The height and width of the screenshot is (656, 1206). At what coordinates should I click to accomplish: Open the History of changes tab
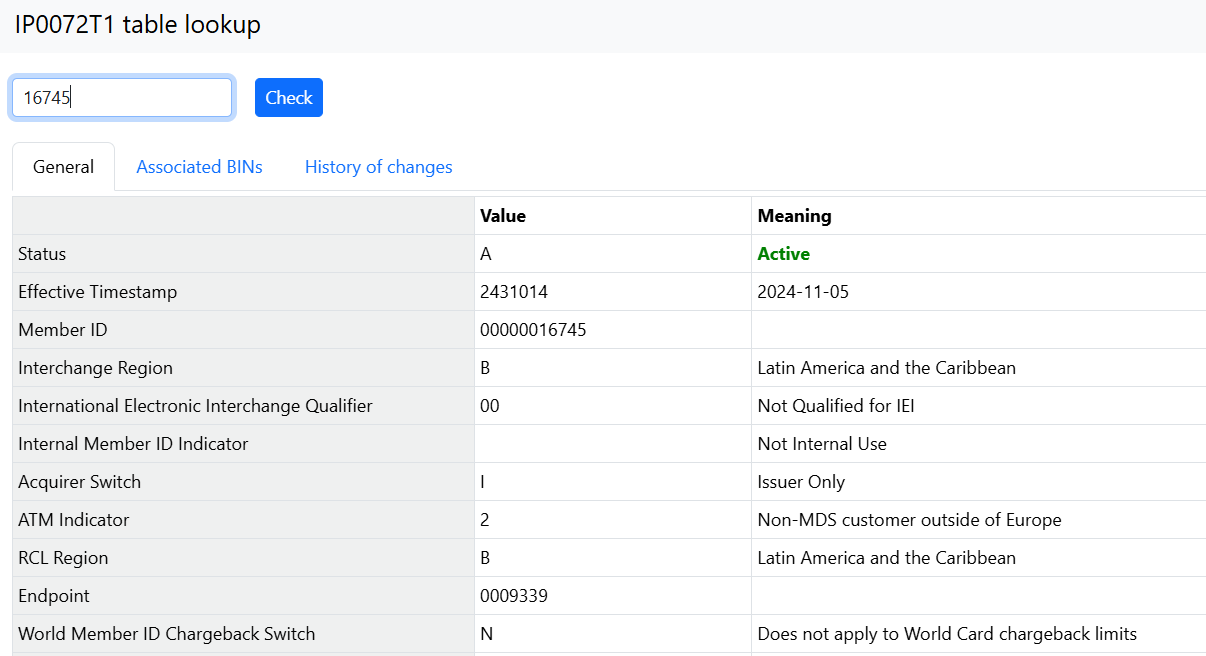(x=378, y=166)
